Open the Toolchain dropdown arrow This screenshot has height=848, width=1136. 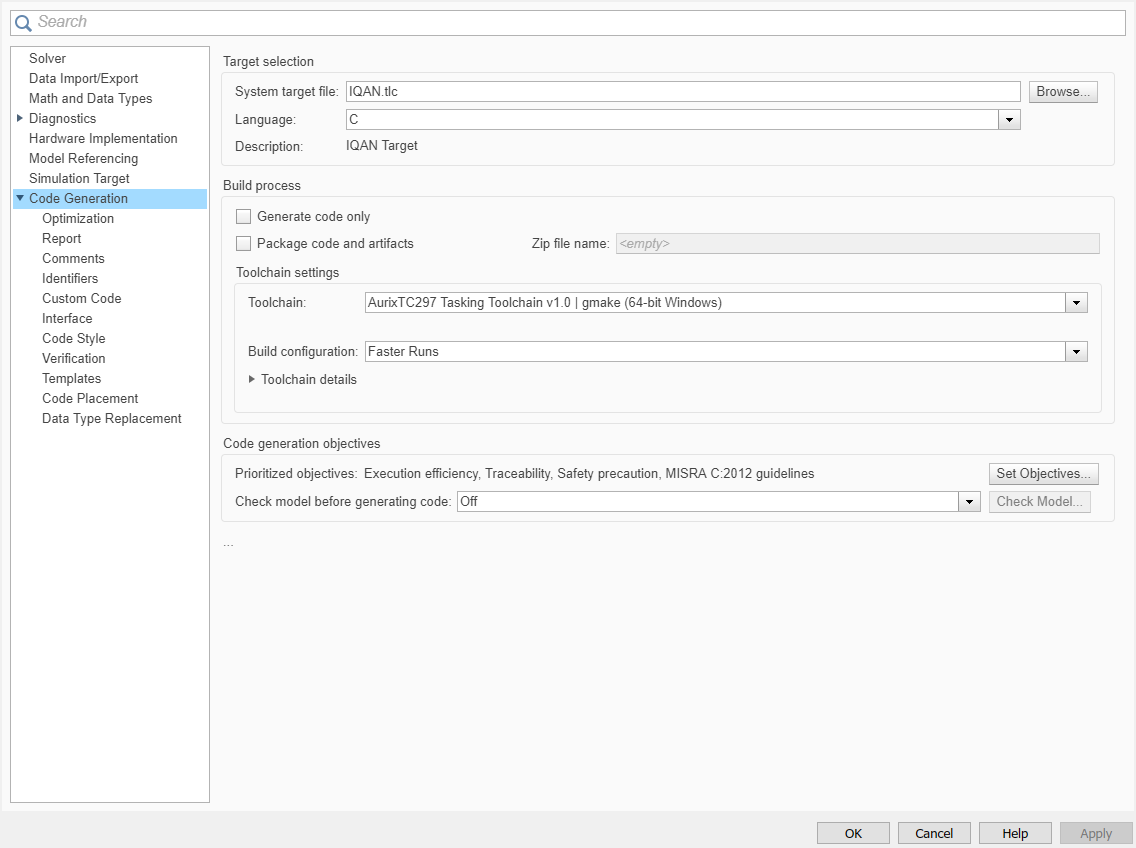1076,302
